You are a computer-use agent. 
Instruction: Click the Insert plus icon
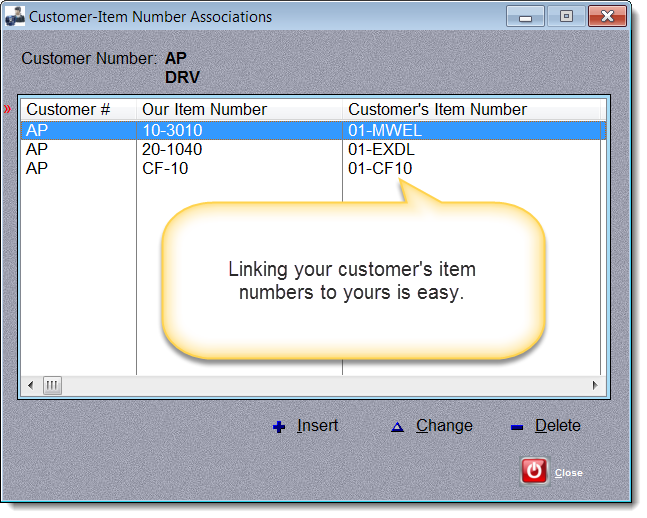click(279, 427)
